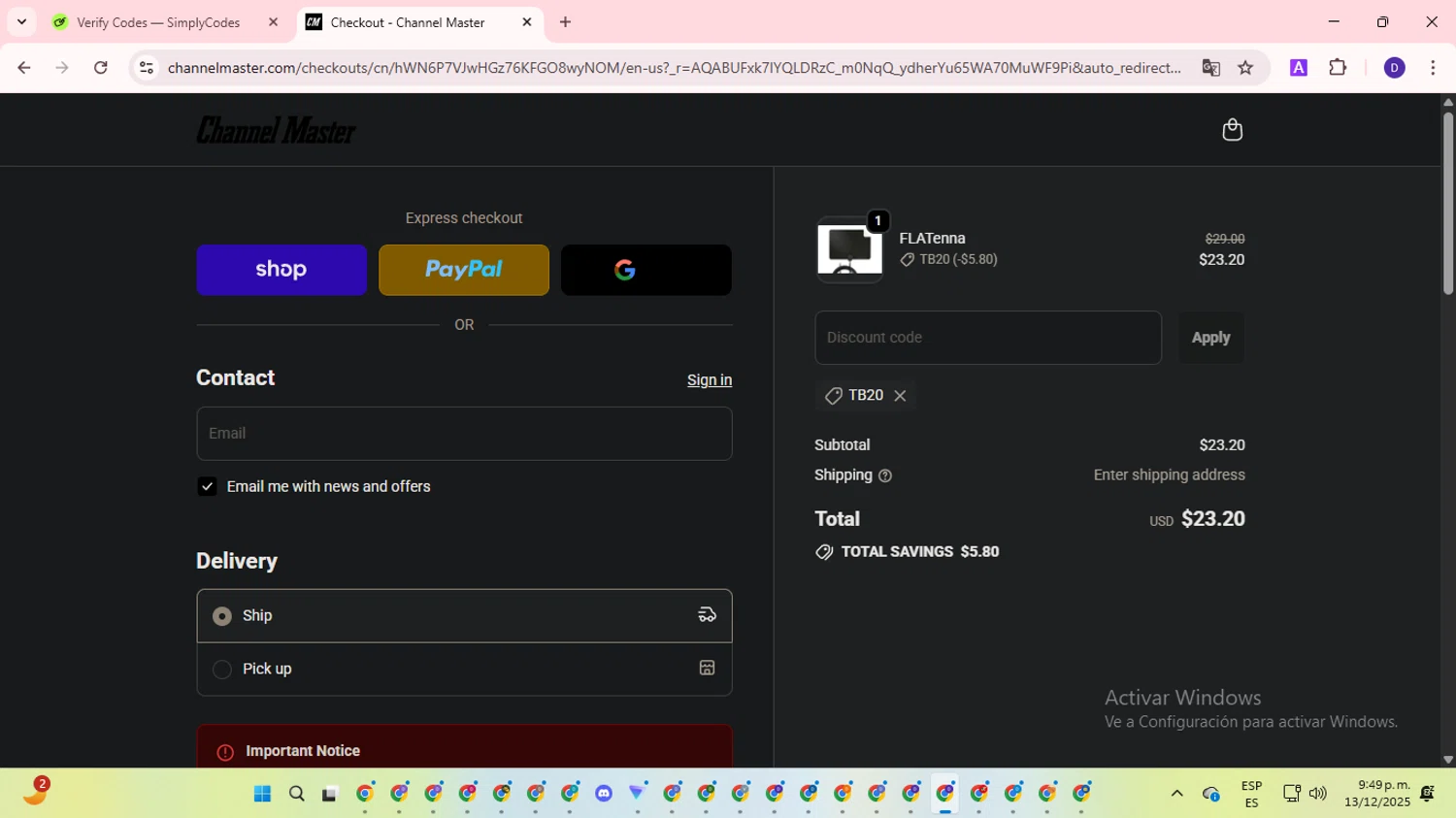This screenshot has height=818, width=1456.
Task: Click the browser address bar URL
Action: coord(674,68)
